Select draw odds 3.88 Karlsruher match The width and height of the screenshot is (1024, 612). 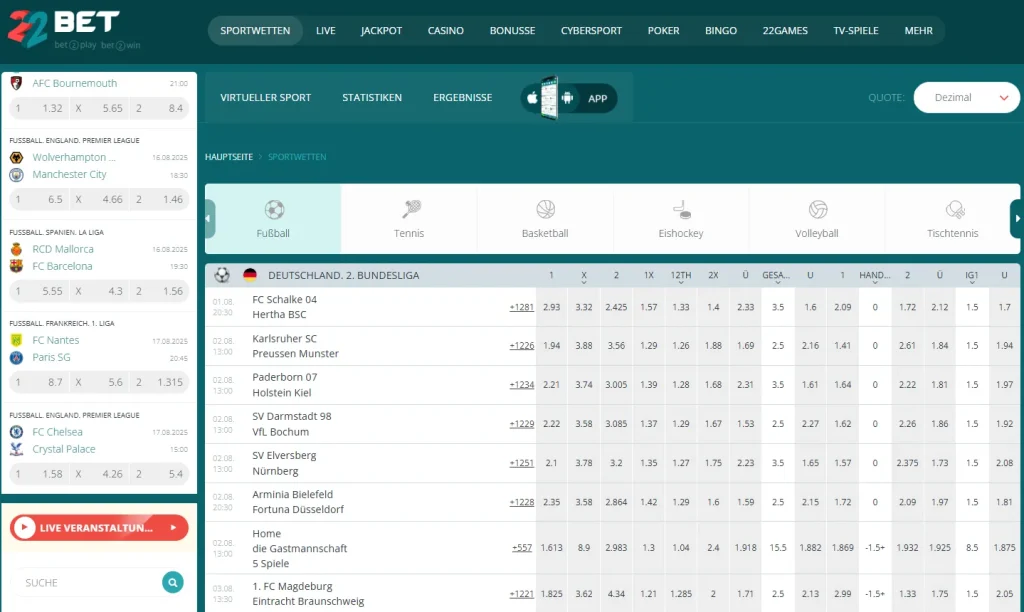(x=584, y=346)
